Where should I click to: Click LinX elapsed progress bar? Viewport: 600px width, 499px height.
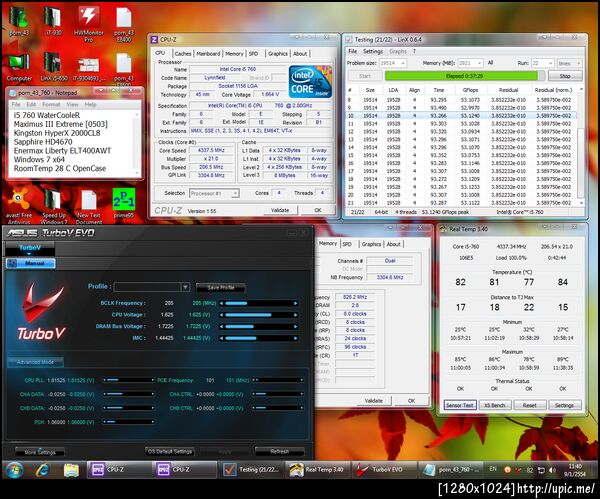pos(465,76)
